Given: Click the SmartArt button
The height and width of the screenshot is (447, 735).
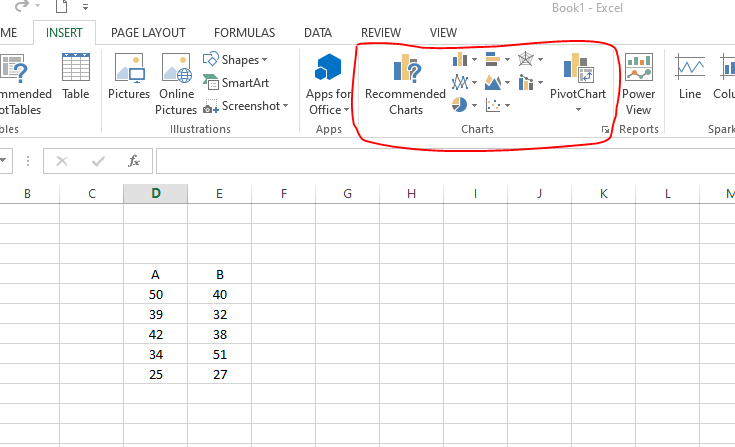Looking at the screenshot, I should [x=236, y=83].
